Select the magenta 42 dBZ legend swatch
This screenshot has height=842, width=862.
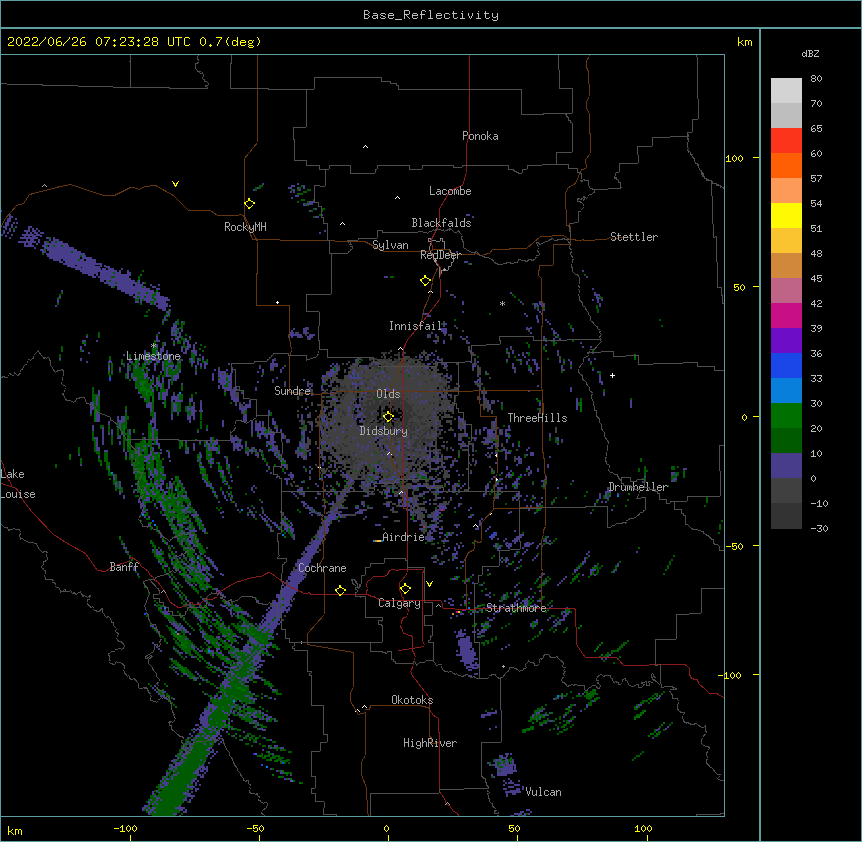786,315
